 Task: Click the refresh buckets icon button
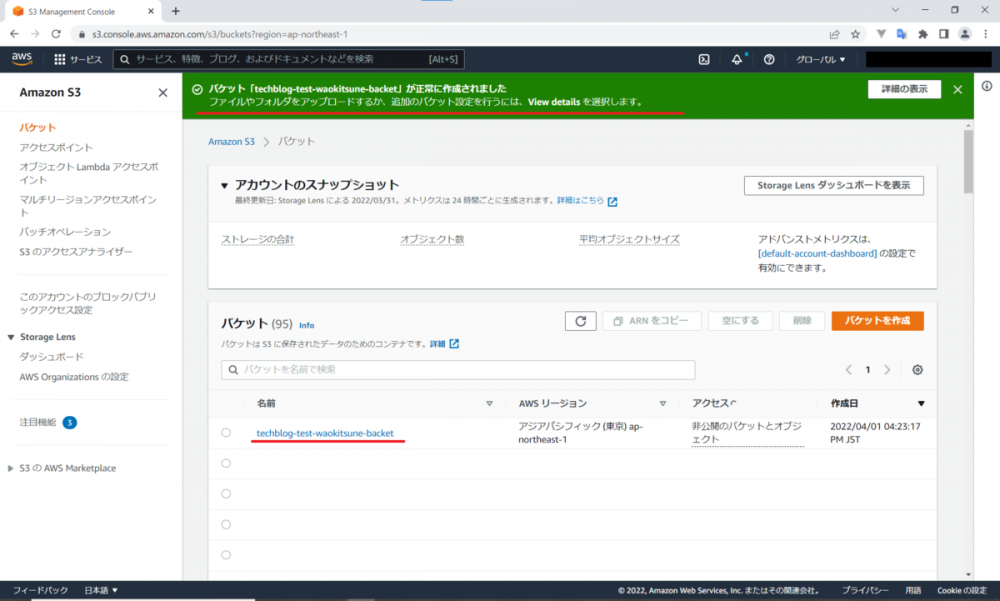tap(580, 321)
